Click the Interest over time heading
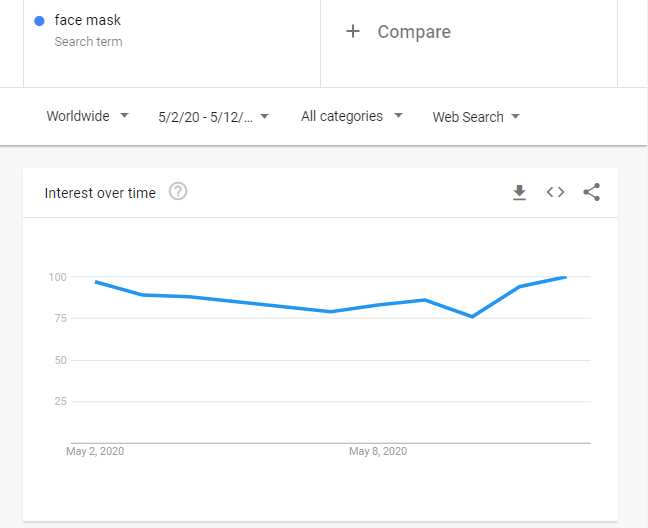Image resolution: width=648 pixels, height=528 pixels. (100, 193)
